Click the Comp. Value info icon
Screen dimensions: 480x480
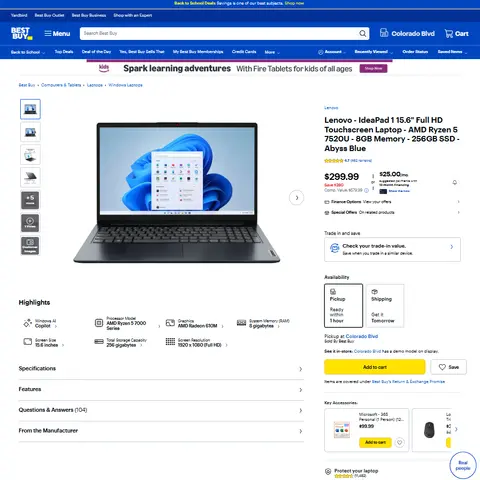tap(366, 190)
